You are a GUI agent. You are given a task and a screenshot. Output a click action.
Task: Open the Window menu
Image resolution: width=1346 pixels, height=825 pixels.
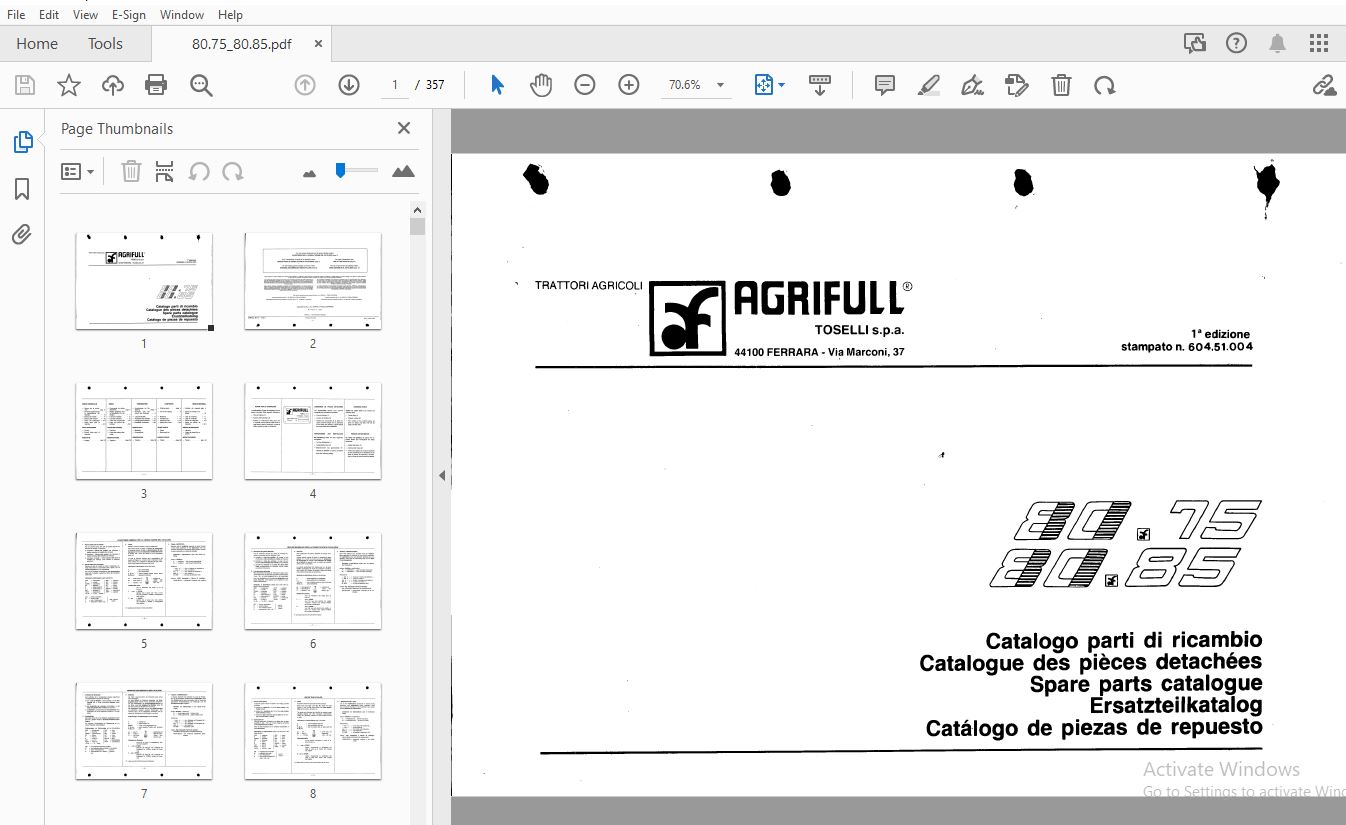pos(182,14)
